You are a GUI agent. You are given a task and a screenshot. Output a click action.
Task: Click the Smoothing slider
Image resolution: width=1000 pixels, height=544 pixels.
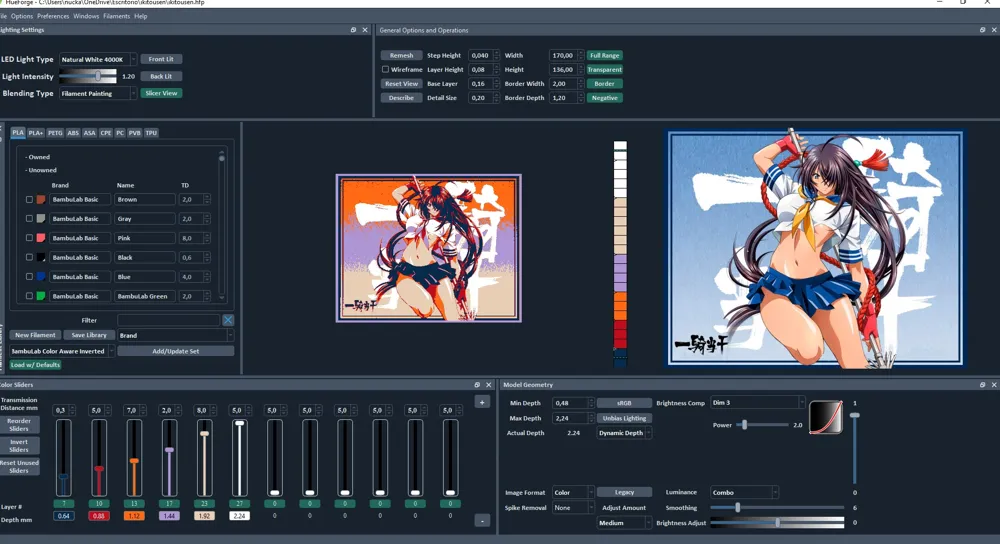(777, 508)
